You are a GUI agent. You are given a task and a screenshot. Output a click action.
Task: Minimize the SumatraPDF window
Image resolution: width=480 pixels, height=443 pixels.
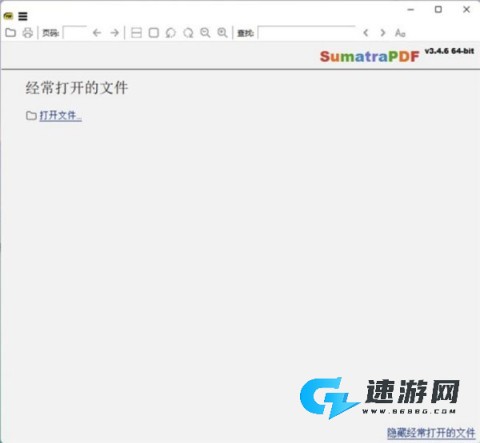[411, 10]
